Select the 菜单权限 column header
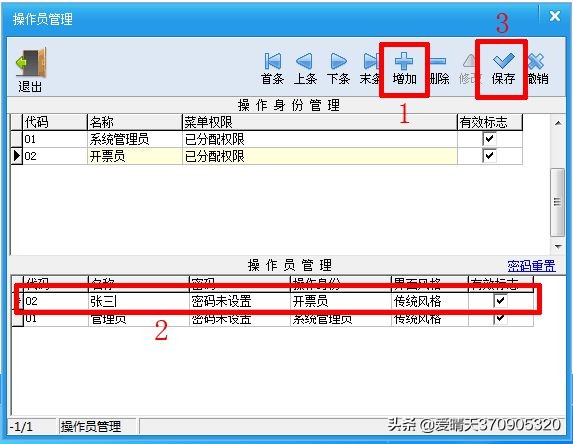 [x=319, y=122]
